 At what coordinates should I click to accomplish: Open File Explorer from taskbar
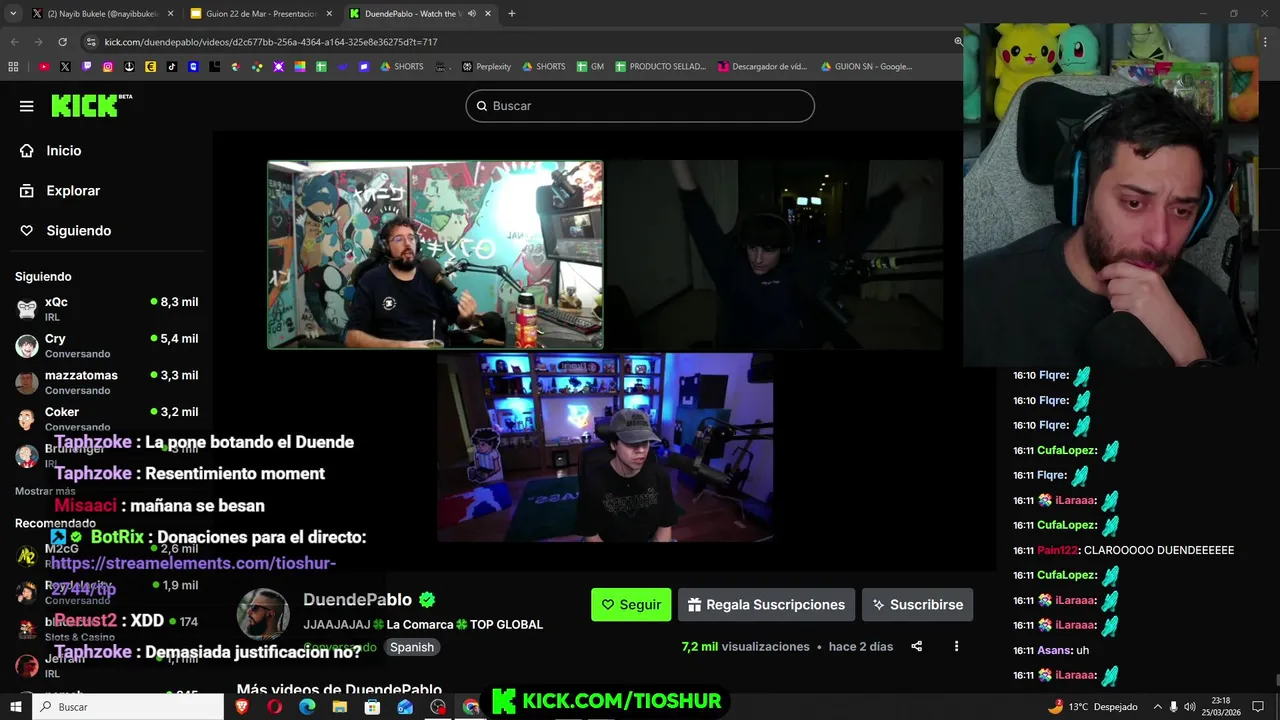click(340, 707)
